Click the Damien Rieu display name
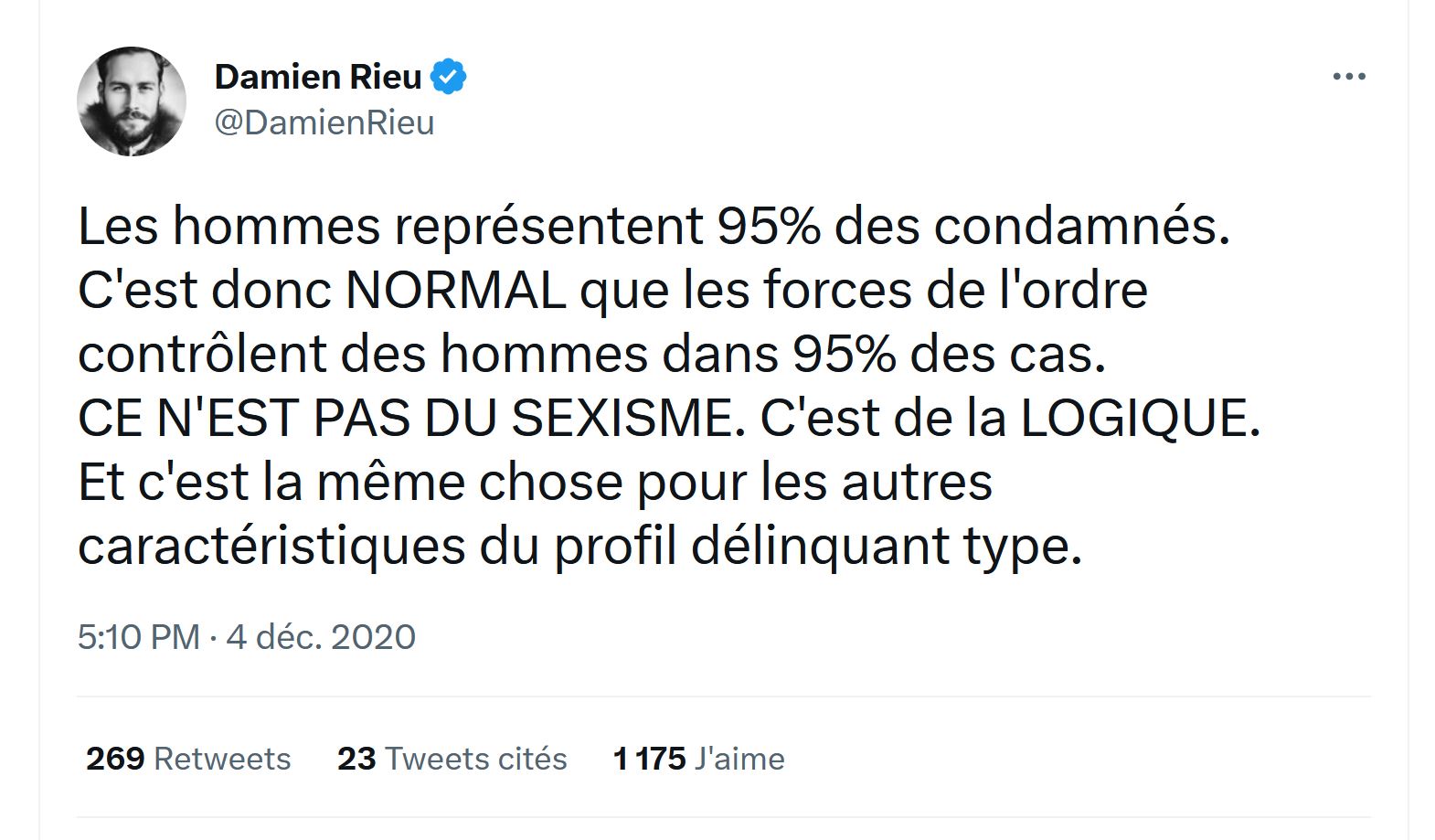Image resolution: width=1435 pixels, height=840 pixels. point(318,77)
